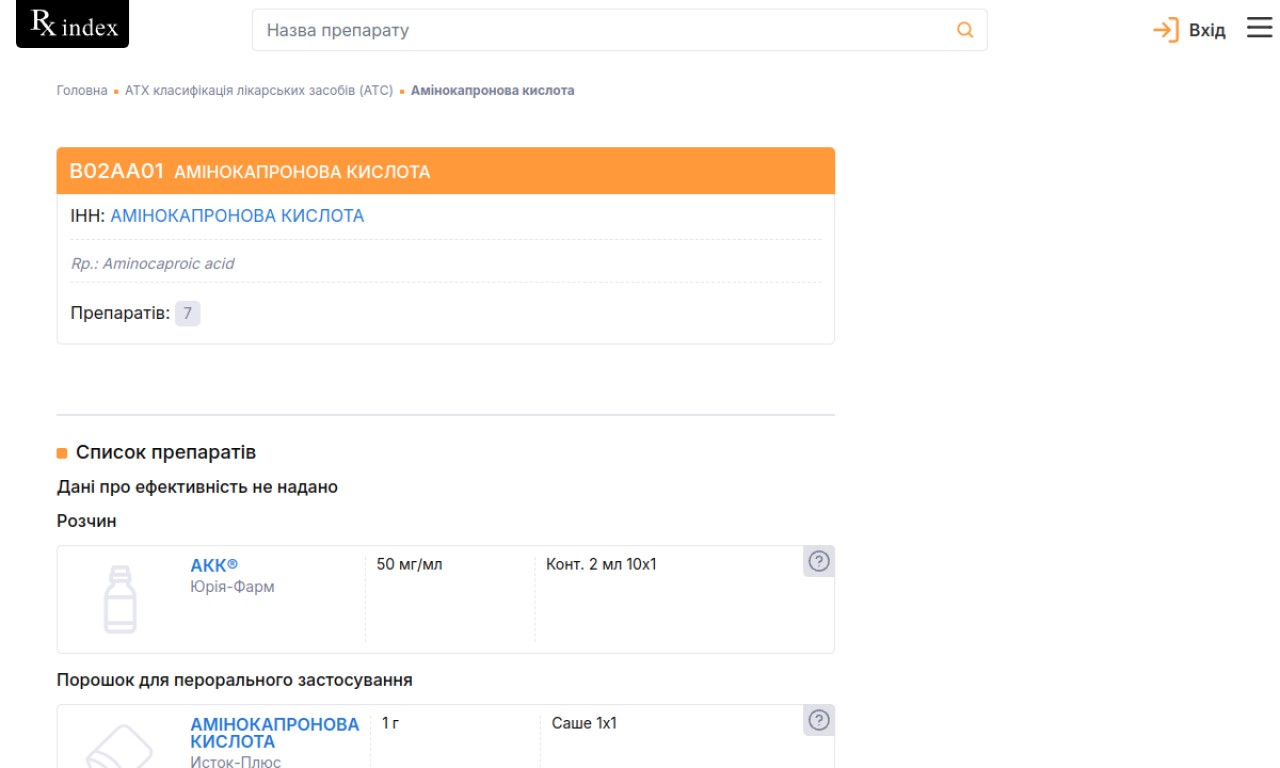This screenshot has height=768, width=1280.
Task: Click the 50 мг/мл dosage cell
Action: [x=409, y=564]
